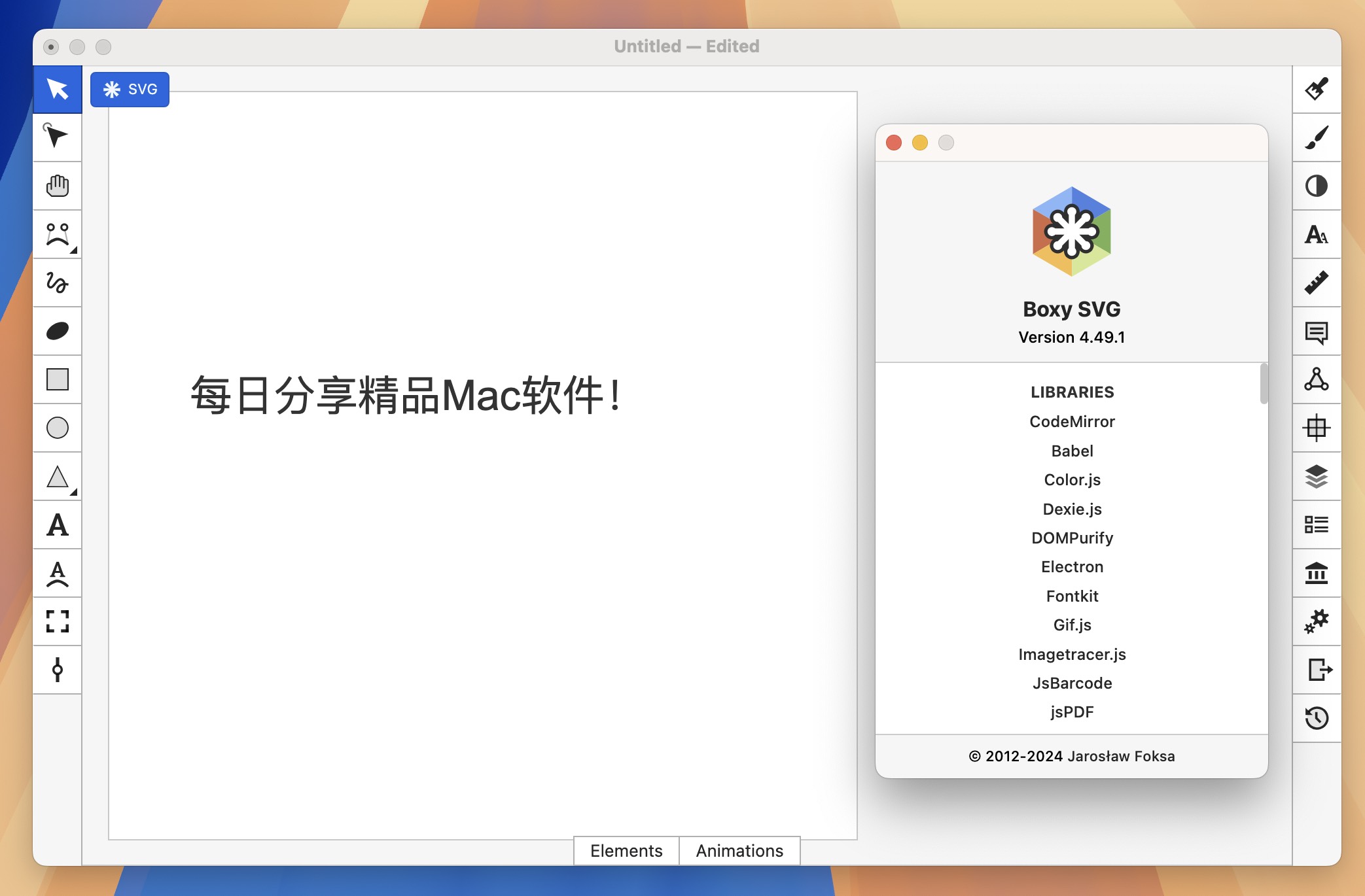Viewport: 1365px width, 896px height.
Task: Select the Guide line tool
Action: [x=58, y=670]
